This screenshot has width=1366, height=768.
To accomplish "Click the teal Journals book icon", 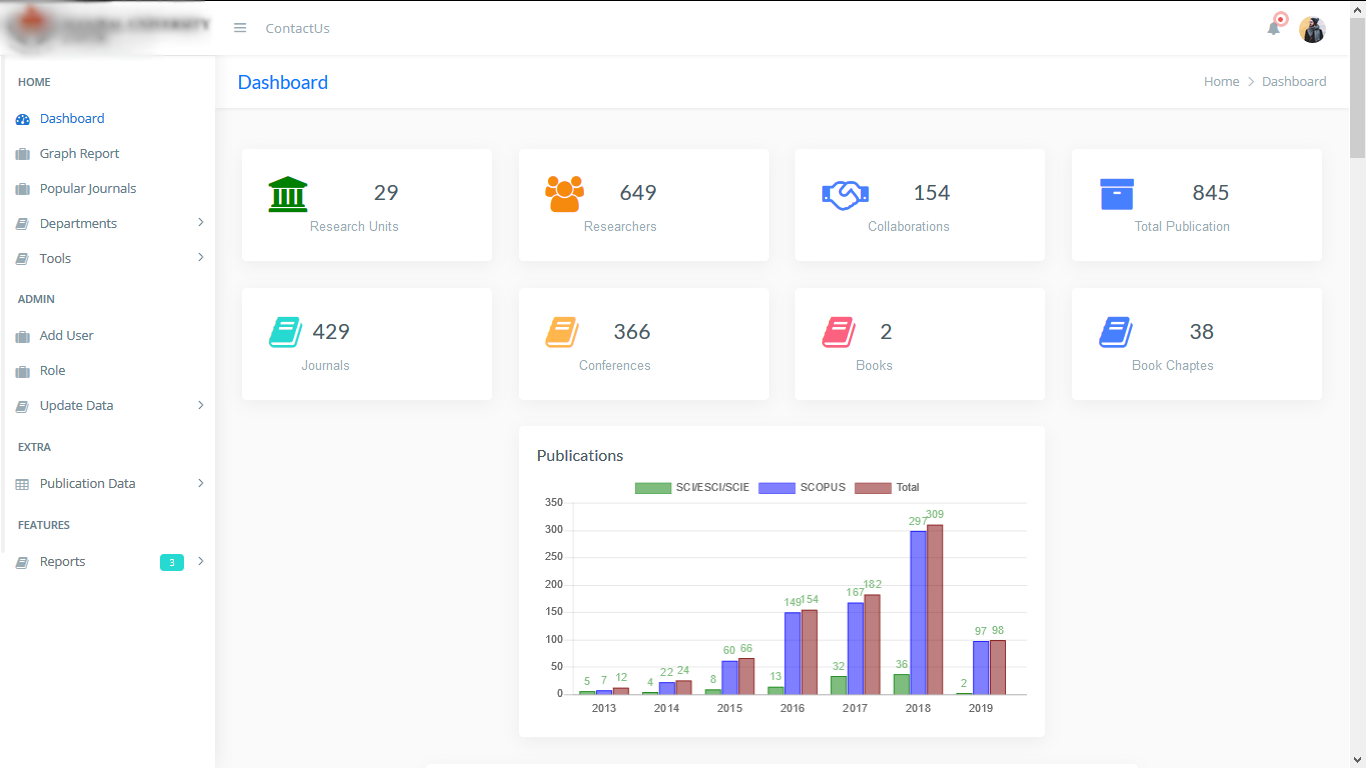I will click(x=285, y=332).
